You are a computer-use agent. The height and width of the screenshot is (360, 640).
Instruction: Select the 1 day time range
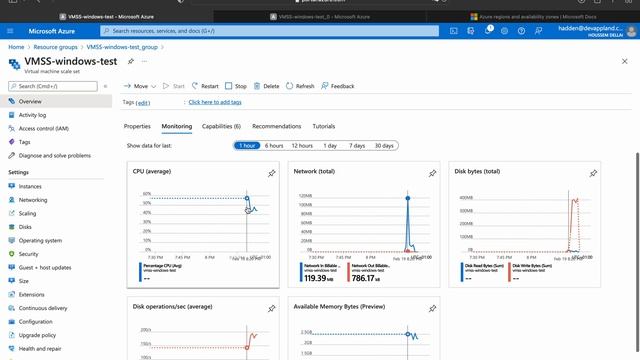(330, 146)
